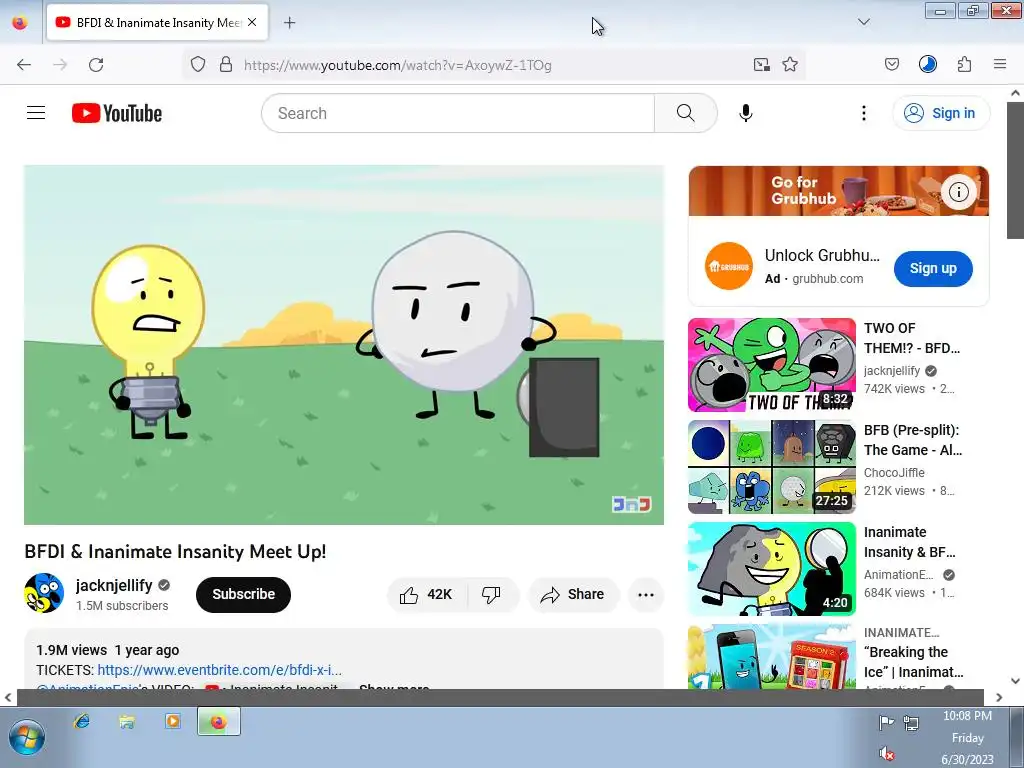Go to the YouTube home logo
The height and width of the screenshot is (768, 1024).
(117, 113)
